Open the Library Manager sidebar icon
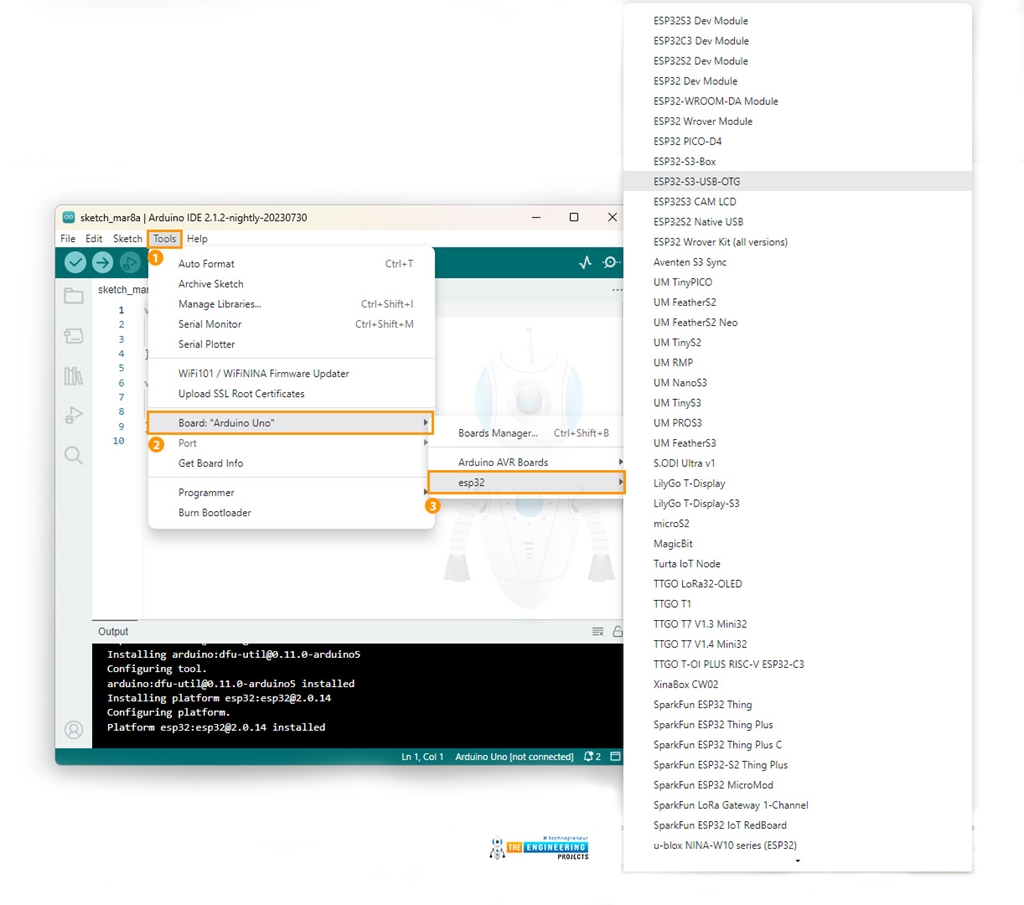 pyautogui.click(x=73, y=376)
